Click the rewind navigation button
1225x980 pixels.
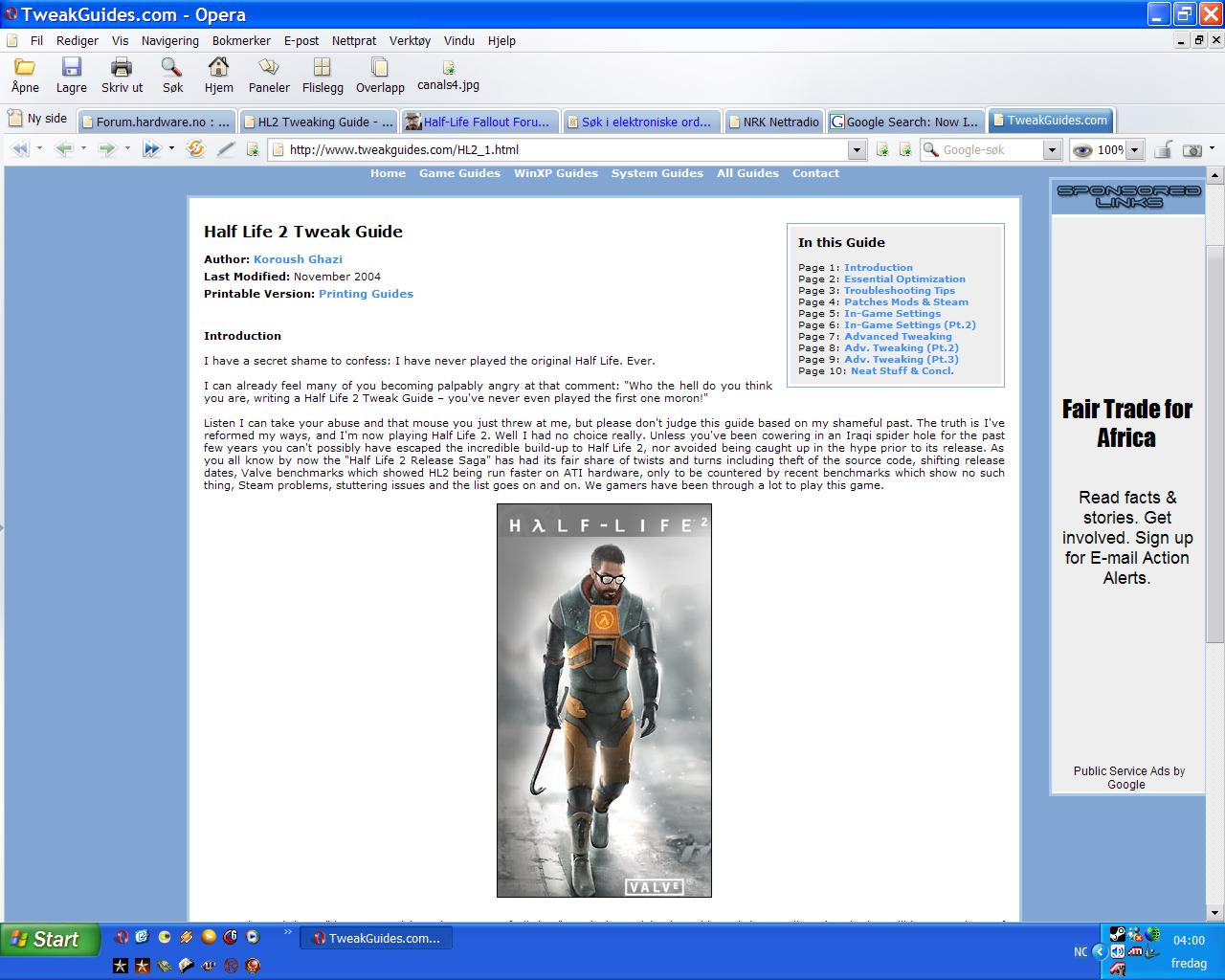(19, 149)
